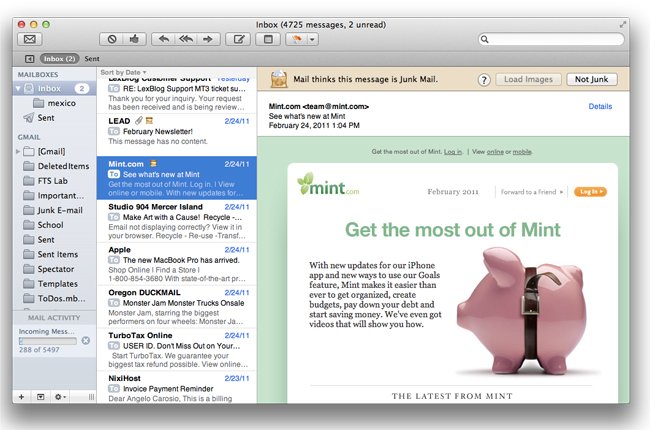This screenshot has height=430, width=650.
Task: Toggle full screen arrows icon
Action: coord(622,24)
